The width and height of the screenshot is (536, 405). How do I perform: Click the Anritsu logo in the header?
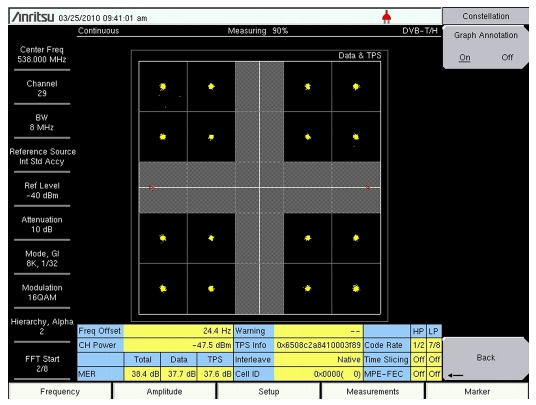pos(33,17)
